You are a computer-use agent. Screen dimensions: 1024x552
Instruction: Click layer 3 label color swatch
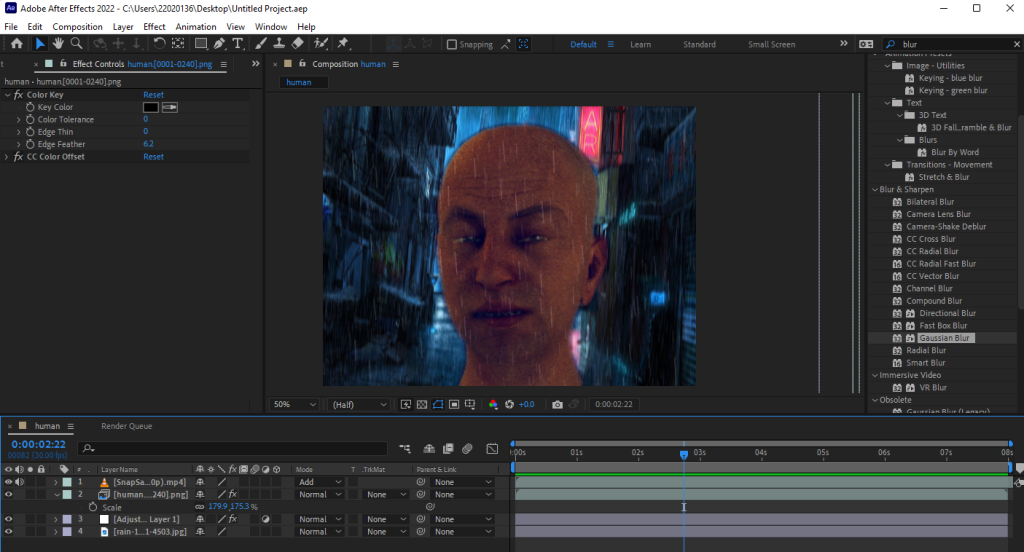(67, 519)
